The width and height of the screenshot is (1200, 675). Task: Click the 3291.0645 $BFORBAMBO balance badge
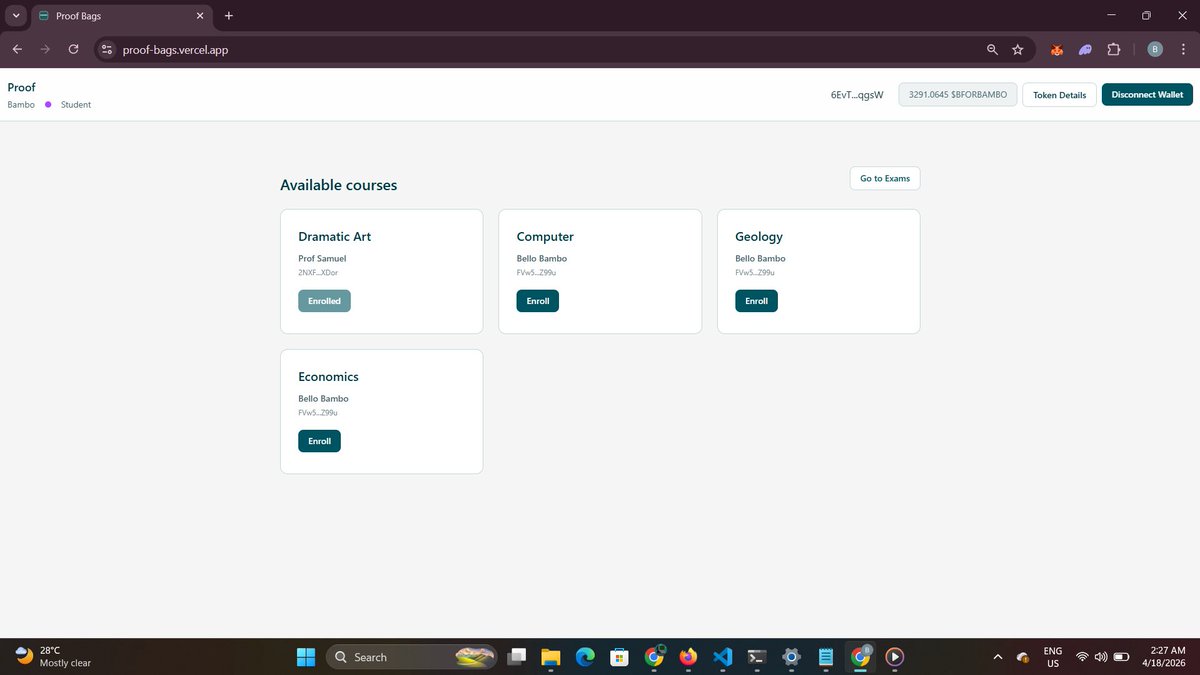point(958,95)
